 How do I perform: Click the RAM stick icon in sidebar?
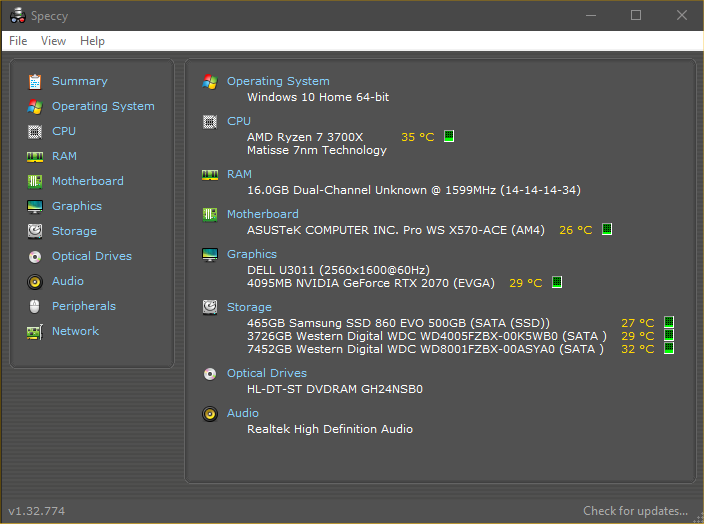[x=35, y=156]
